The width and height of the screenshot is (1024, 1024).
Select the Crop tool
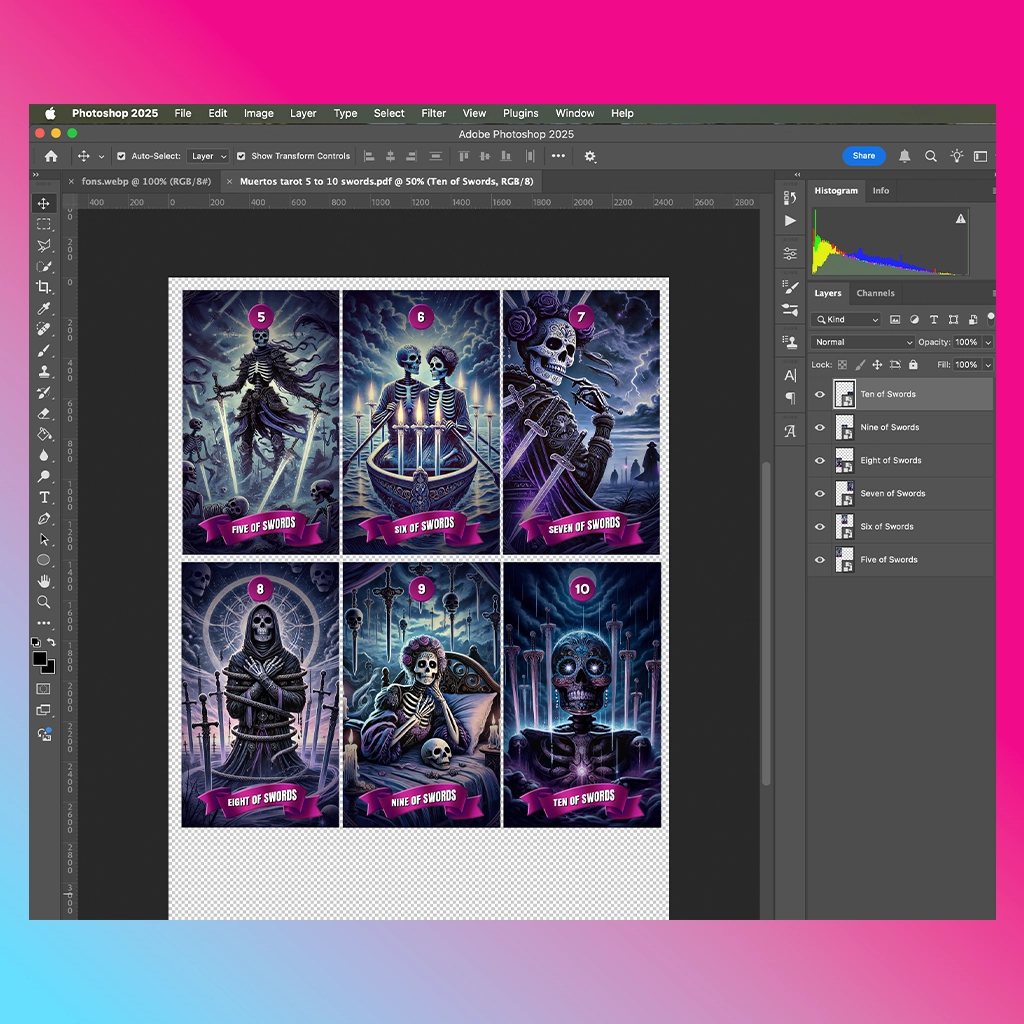(x=44, y=287)
